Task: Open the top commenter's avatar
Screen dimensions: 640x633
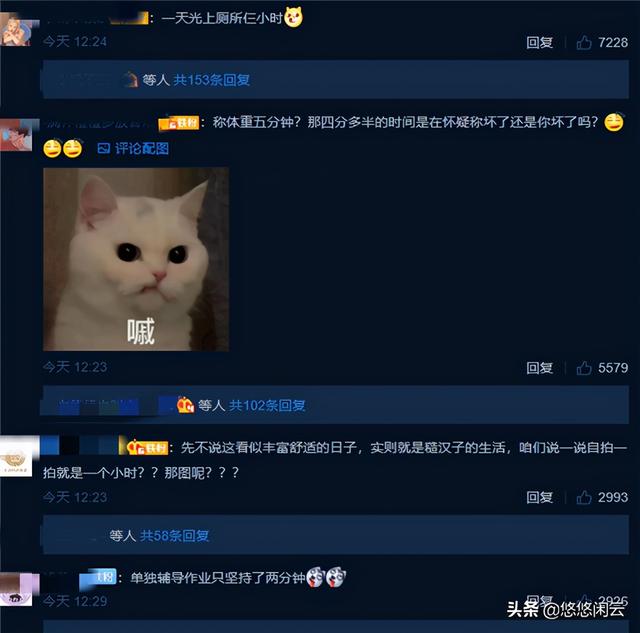Action: [16, 29]
